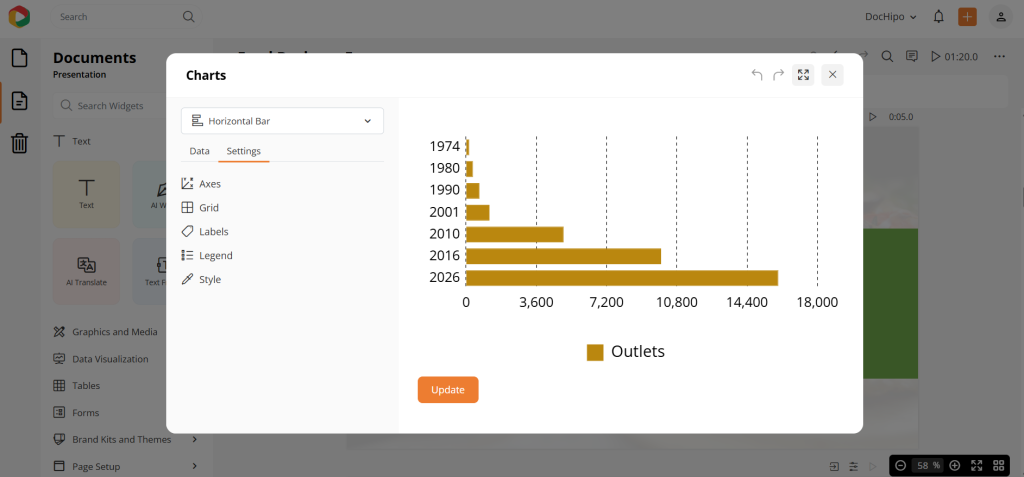Open the grid view icon in zoom bar
1024x477 pixels.
point(999,465)
